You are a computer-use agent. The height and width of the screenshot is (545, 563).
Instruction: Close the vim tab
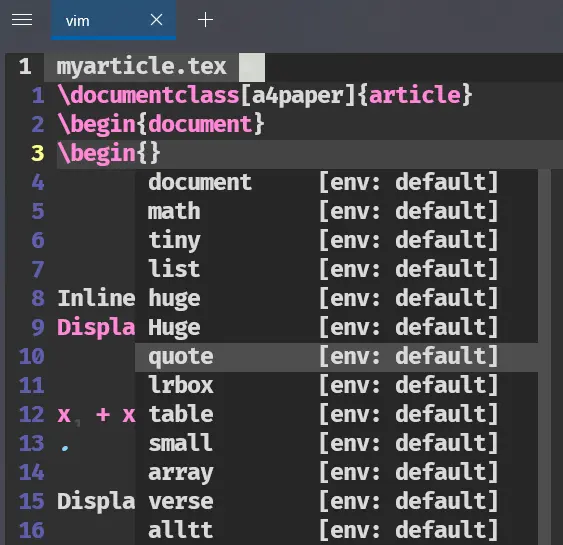tap(157, 20)
